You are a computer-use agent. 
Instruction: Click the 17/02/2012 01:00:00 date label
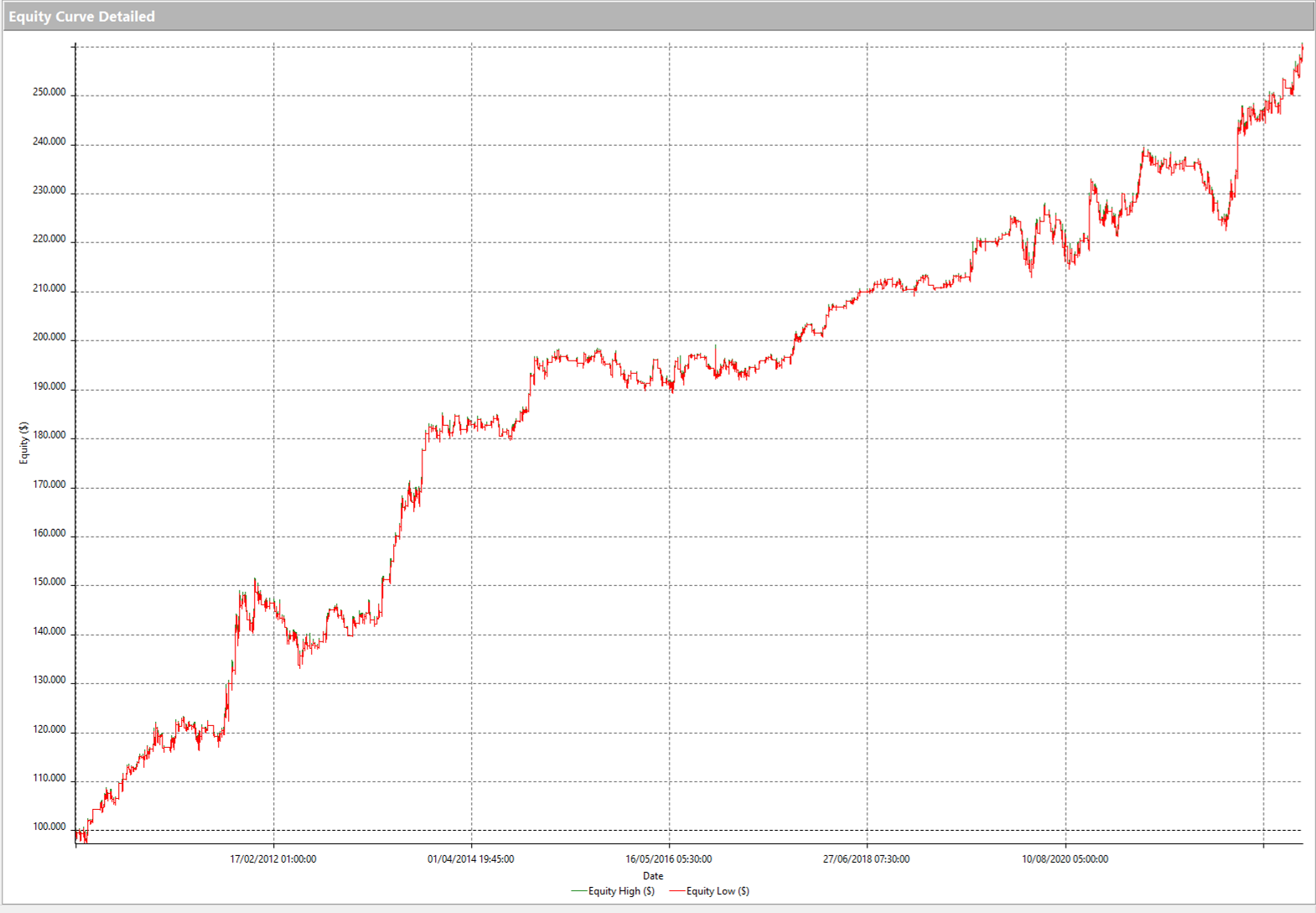coord(273,859)
